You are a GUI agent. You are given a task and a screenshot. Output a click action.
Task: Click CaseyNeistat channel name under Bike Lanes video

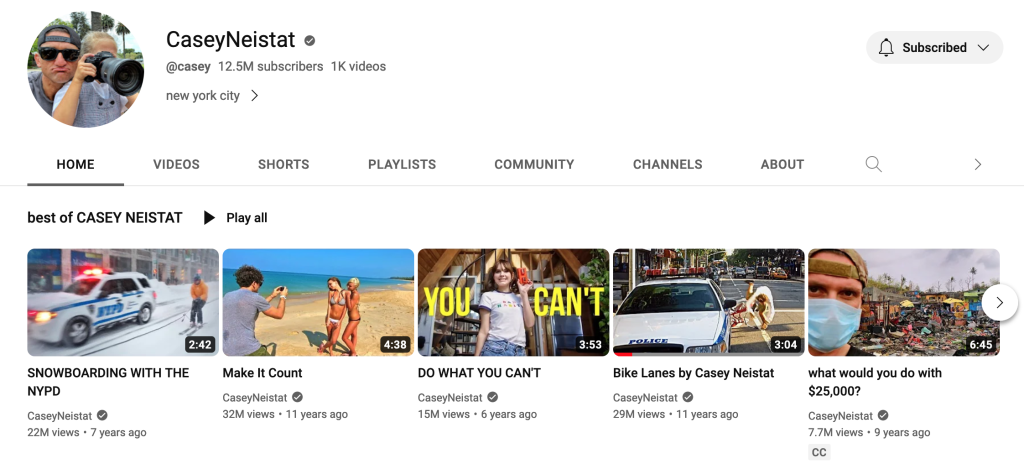645,397
